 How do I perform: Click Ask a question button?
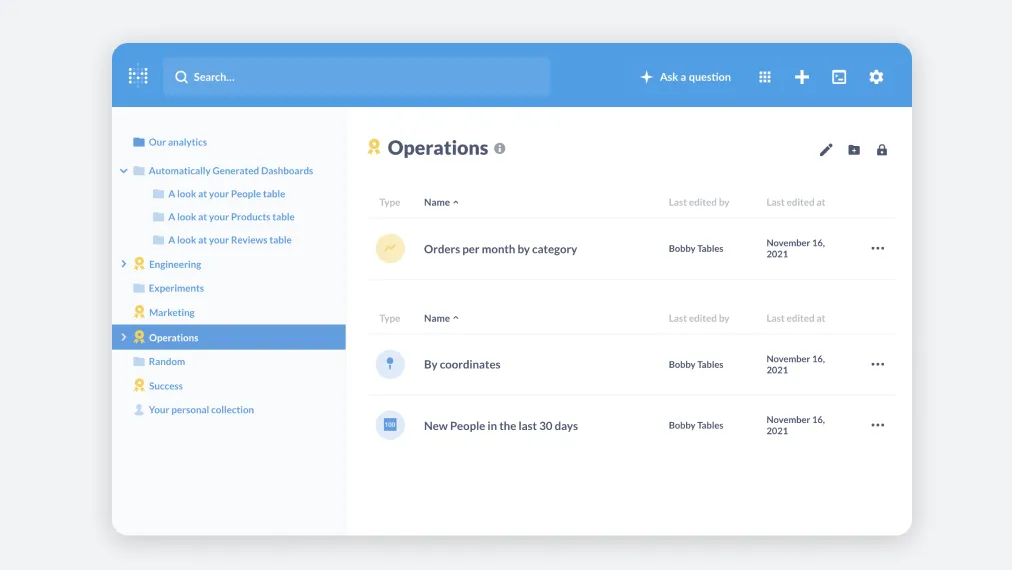click(686, 77)
